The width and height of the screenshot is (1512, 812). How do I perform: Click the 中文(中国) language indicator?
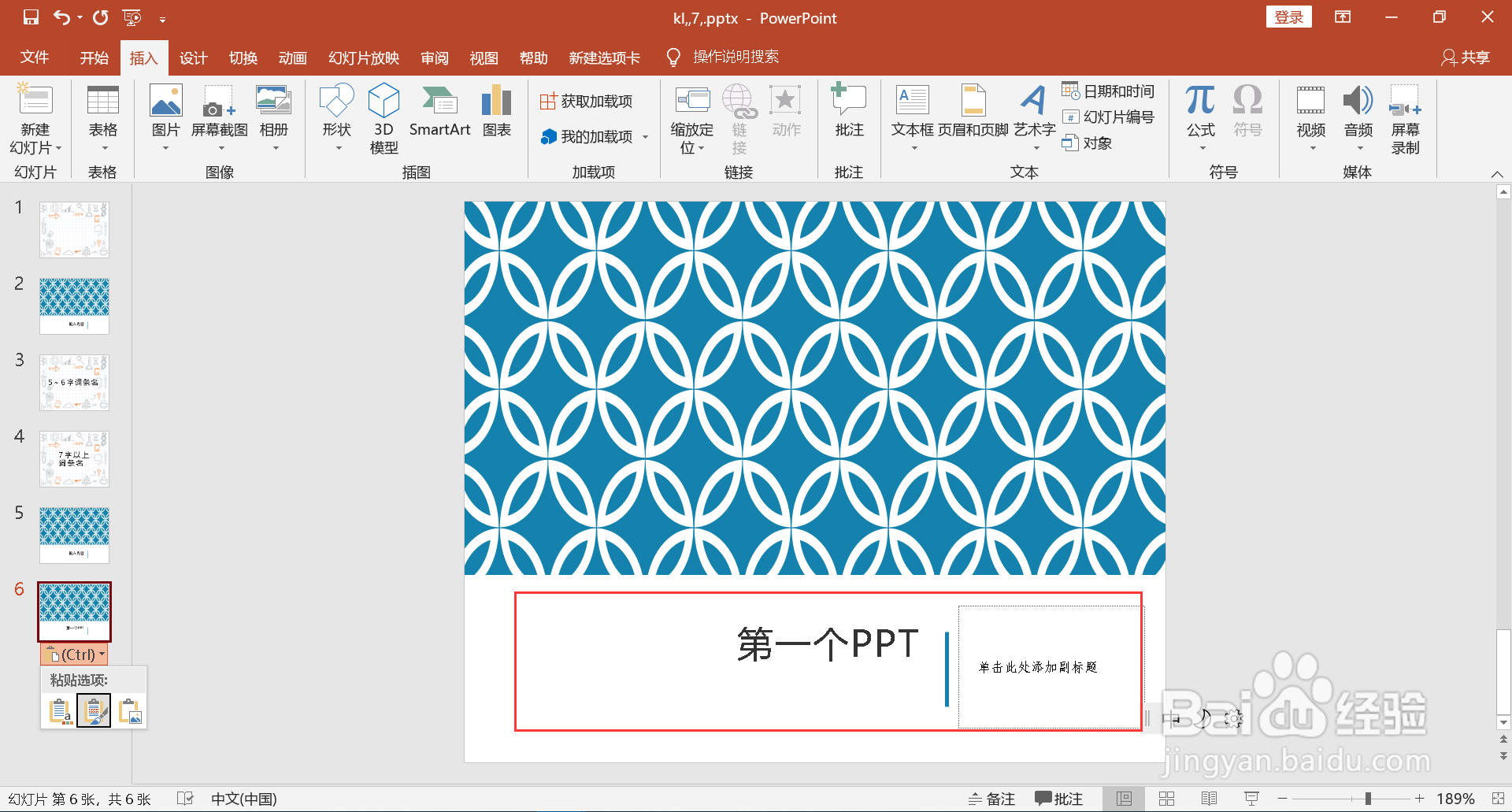click(244, 799)
